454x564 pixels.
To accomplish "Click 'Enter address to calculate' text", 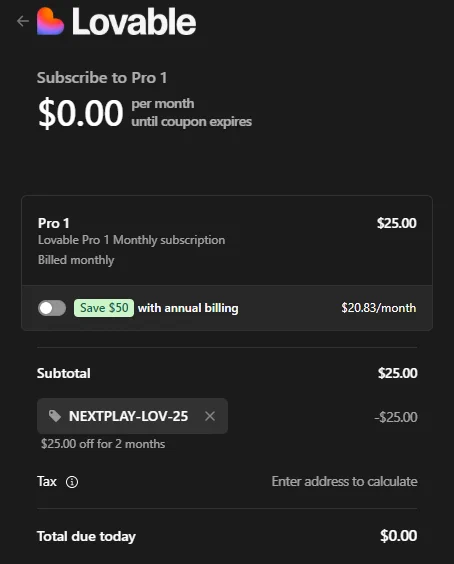I will (x=345, y=481).
